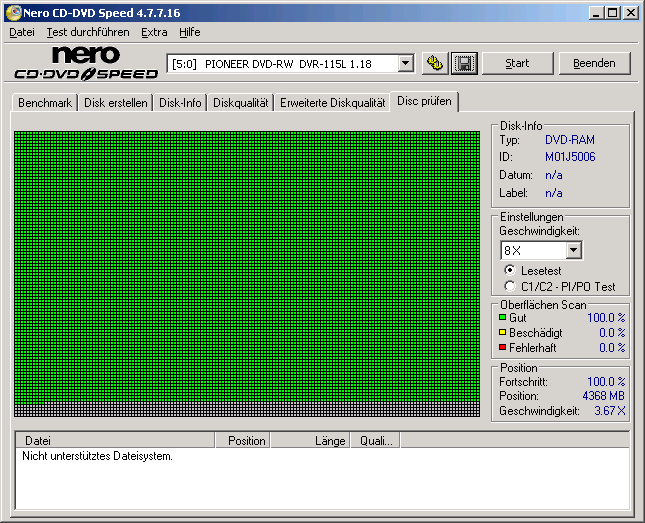Image resolution: width=645 pixels, height=523 pixels.
Task: Close the Nero CD-DVD Speed window
Action: (631, 13)
